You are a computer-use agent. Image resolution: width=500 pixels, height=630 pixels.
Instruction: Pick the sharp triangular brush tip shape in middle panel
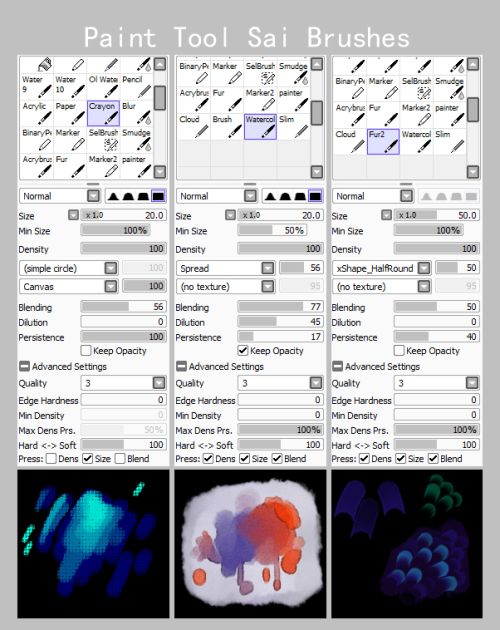[270, 196]
